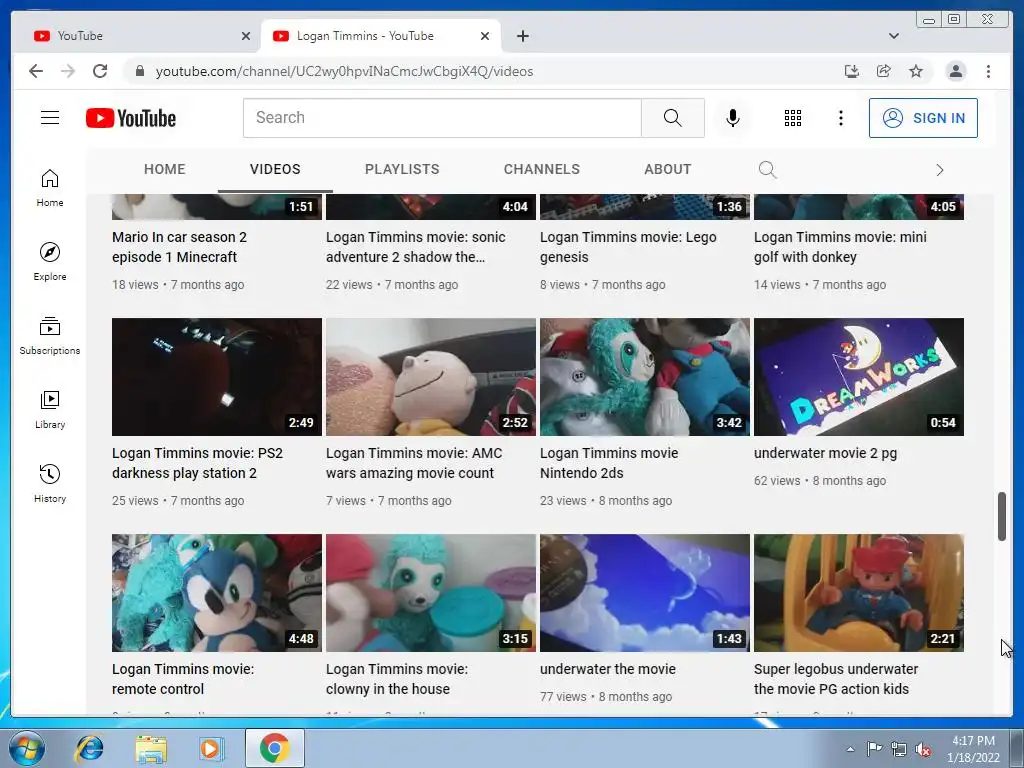Click the address bar URL
This screenshot has width=1024, height=768.
(x=344, y=71)
